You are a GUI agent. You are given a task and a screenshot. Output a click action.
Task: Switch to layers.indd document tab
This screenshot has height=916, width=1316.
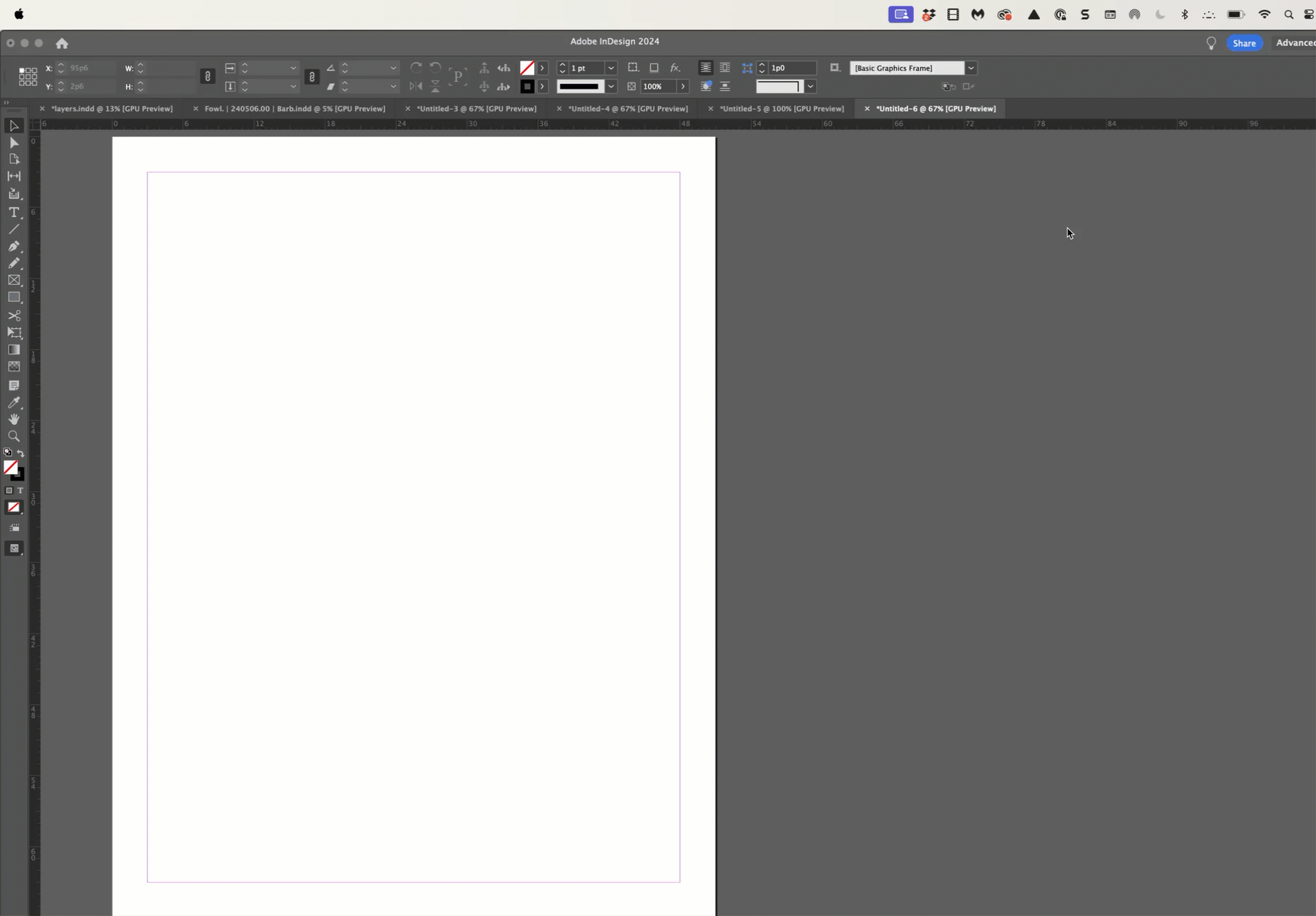point(111,109)
